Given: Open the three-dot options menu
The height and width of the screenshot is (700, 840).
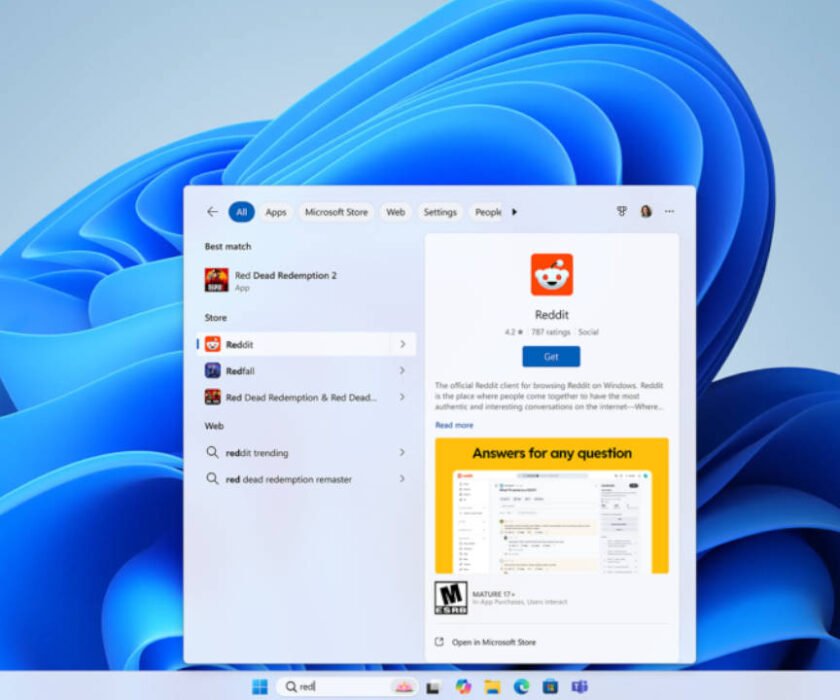Looking at the screenshot, I should [x=670, y=212].
